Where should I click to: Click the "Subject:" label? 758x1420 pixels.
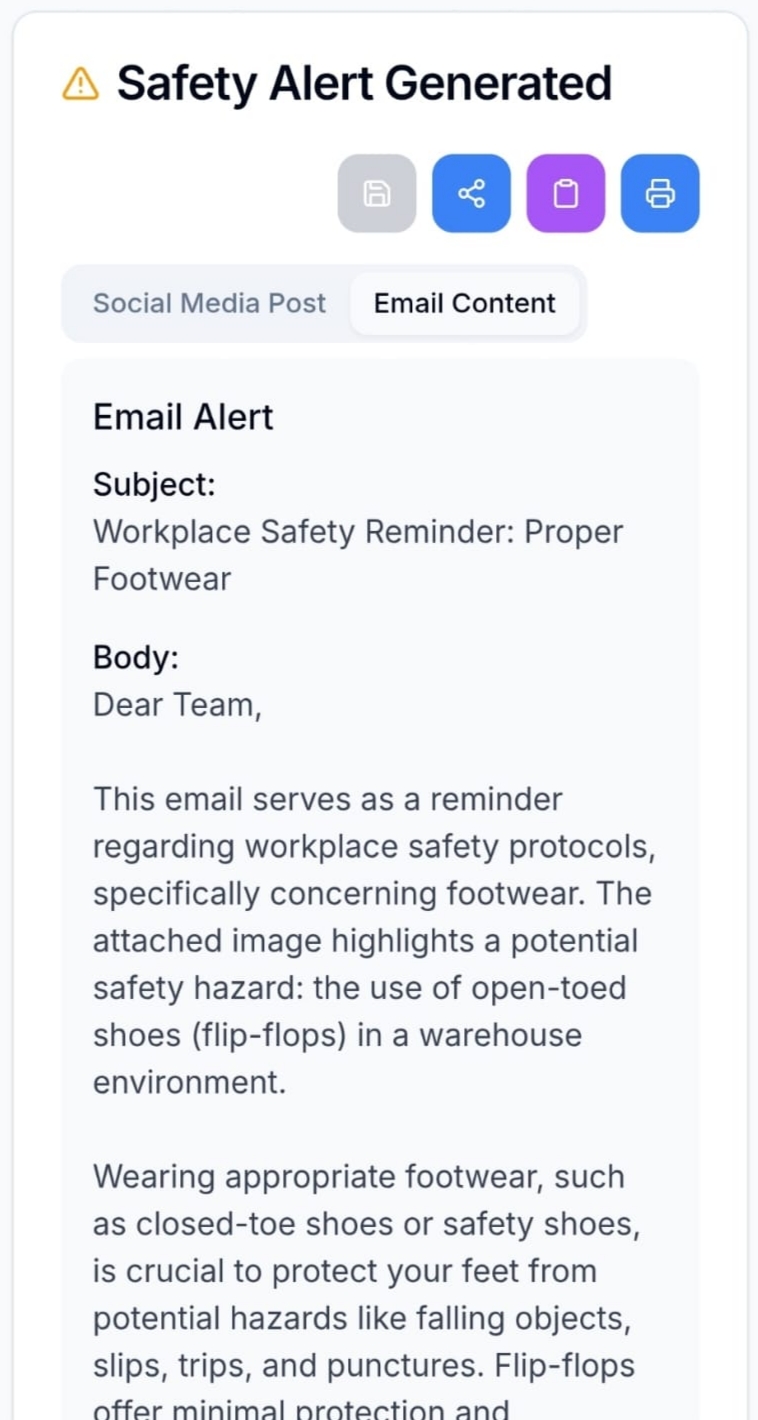coord(154,484)
